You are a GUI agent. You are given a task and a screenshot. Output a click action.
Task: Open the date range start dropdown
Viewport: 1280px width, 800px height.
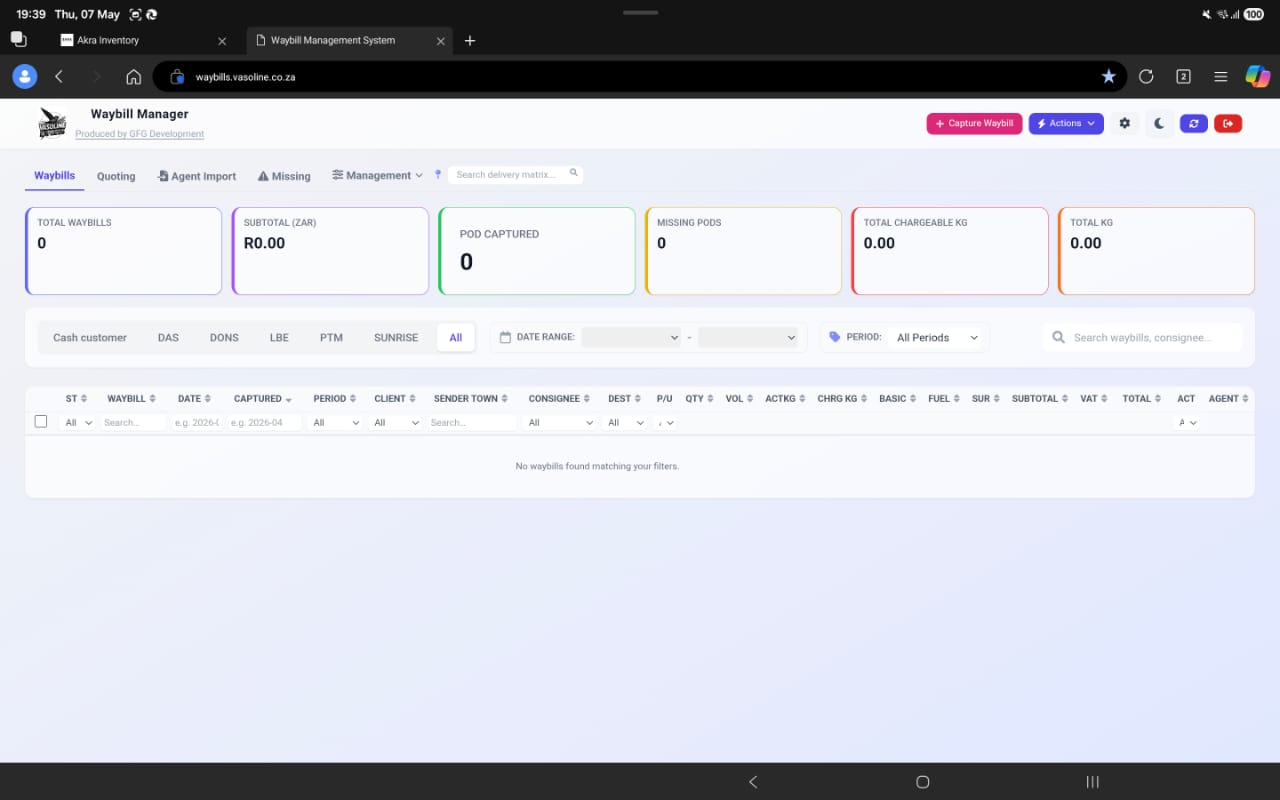click(631, 337)
